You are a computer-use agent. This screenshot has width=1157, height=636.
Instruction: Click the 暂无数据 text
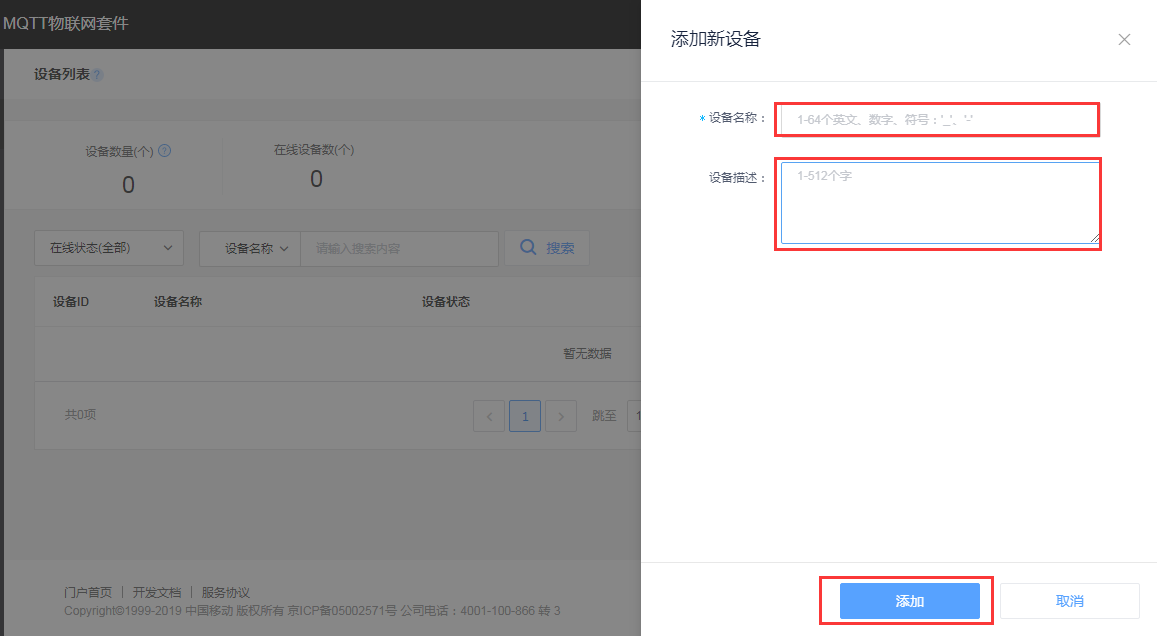[587, 353]
